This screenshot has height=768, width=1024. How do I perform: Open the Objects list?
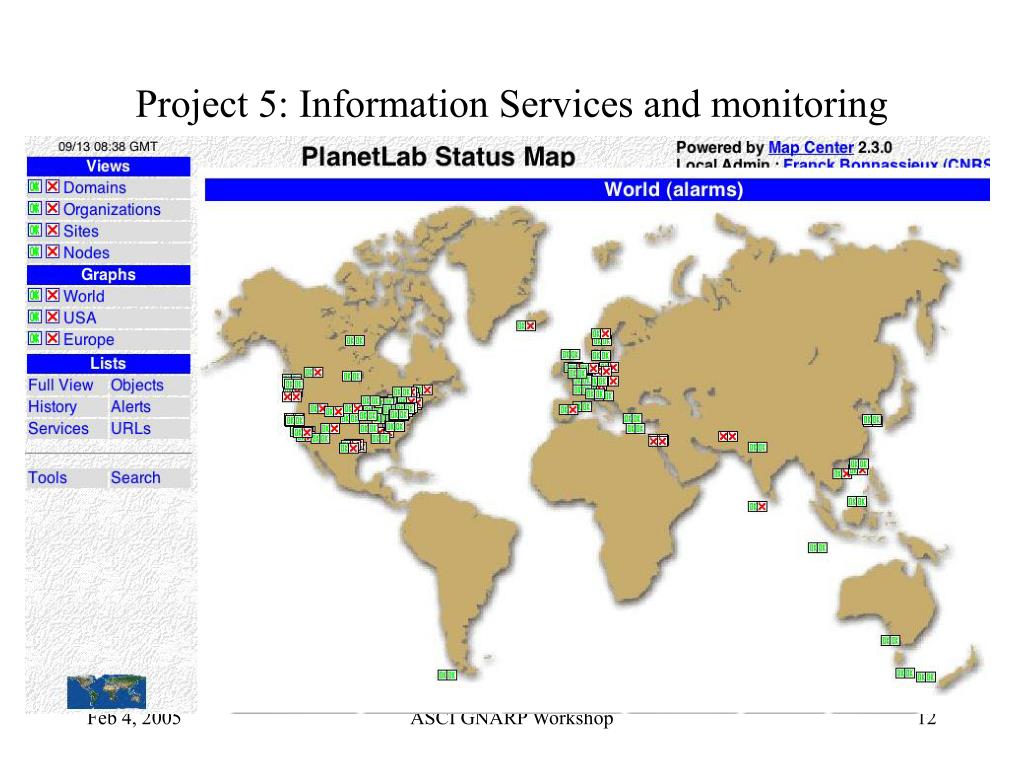point(137,385)
